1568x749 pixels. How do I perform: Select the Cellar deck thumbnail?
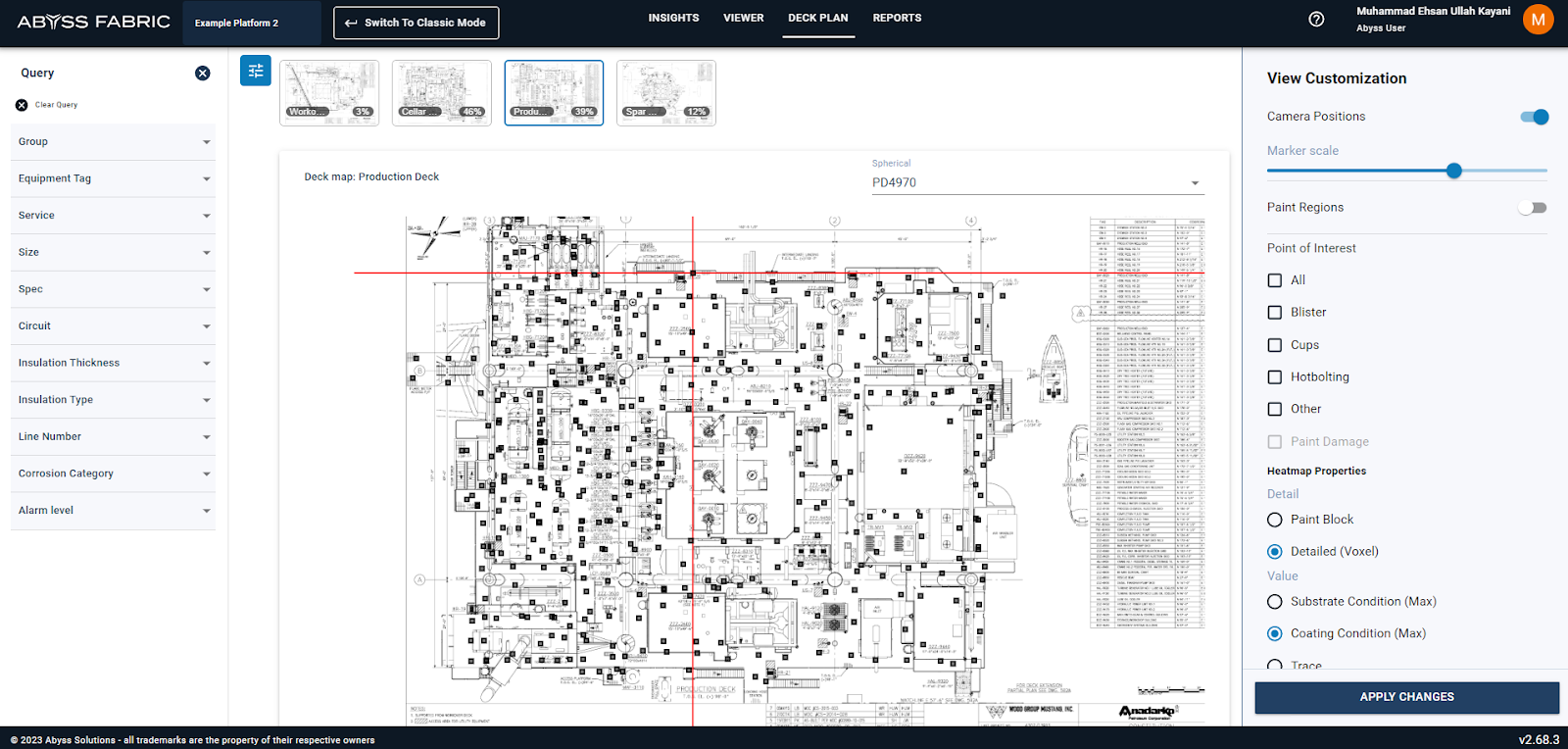pos(442,92)
